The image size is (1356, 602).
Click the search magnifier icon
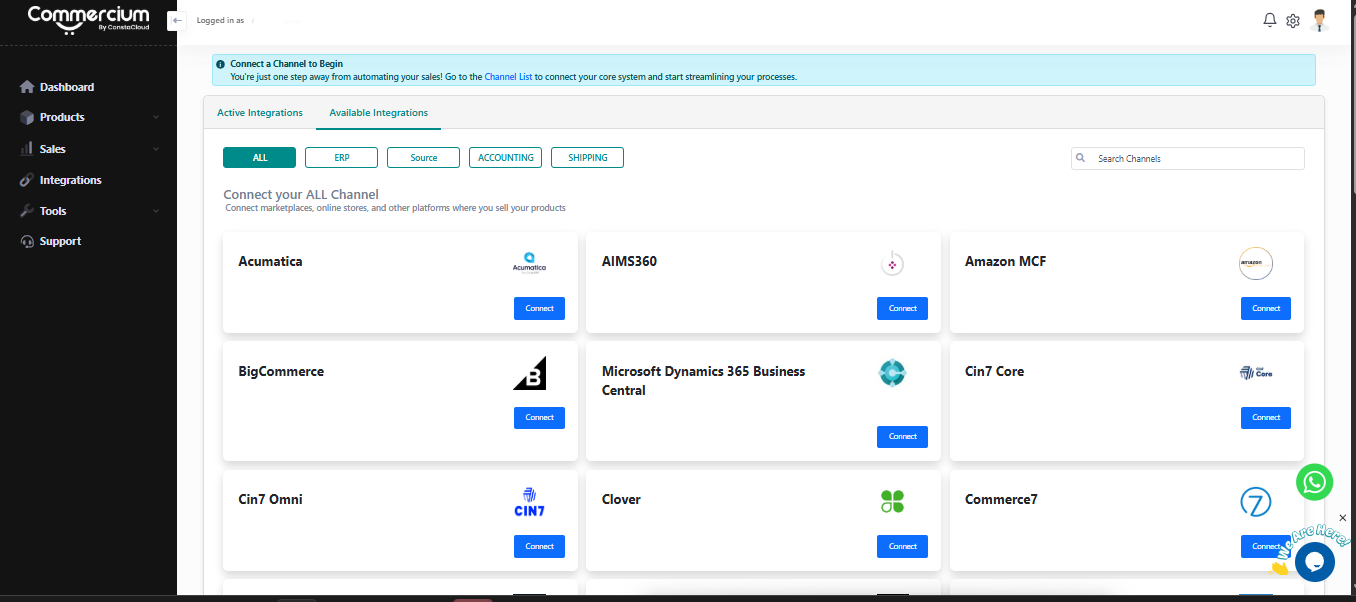[1081, 158]
